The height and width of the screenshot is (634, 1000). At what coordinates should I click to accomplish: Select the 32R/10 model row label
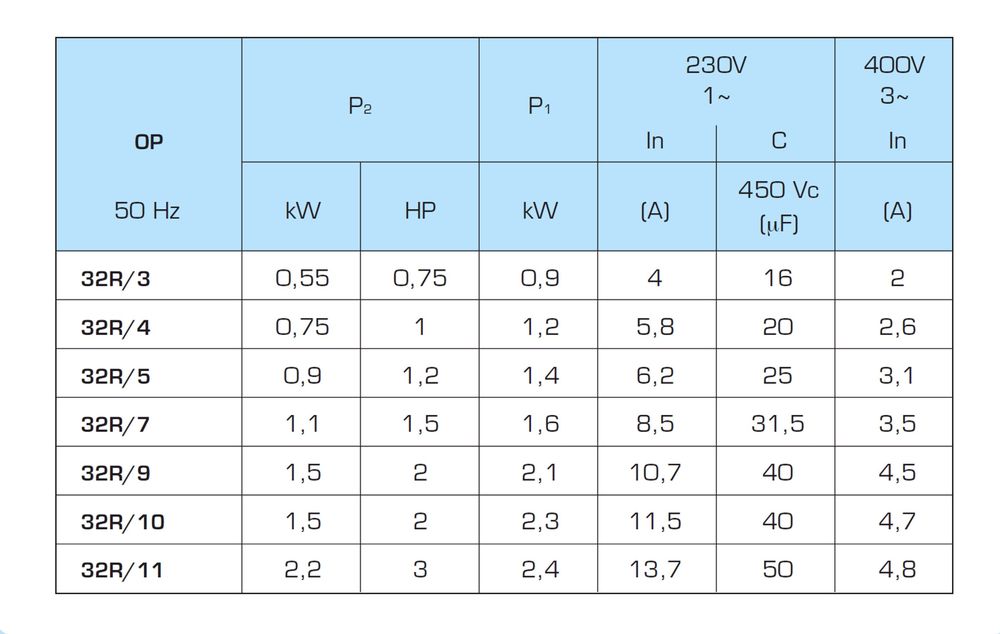click(x=122, y=522)
